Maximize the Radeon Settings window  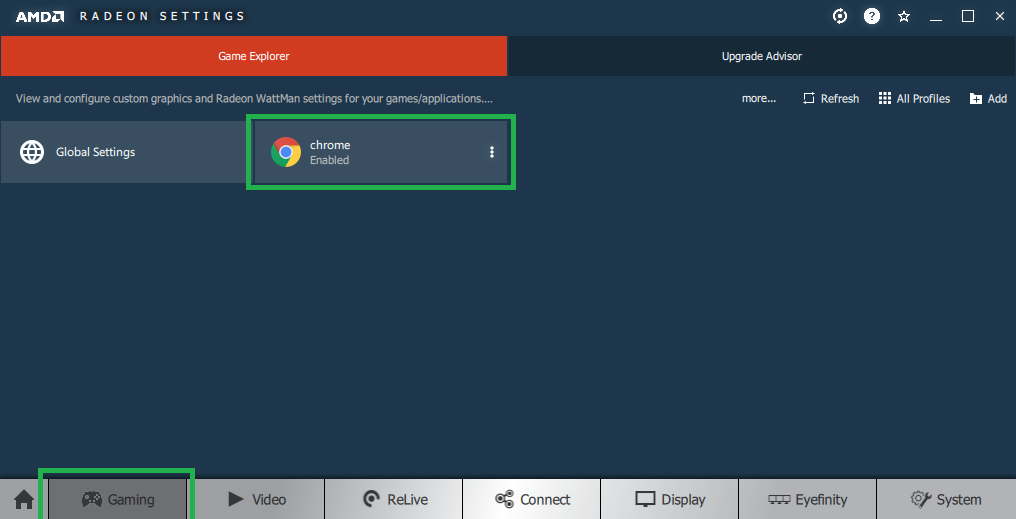968,16
